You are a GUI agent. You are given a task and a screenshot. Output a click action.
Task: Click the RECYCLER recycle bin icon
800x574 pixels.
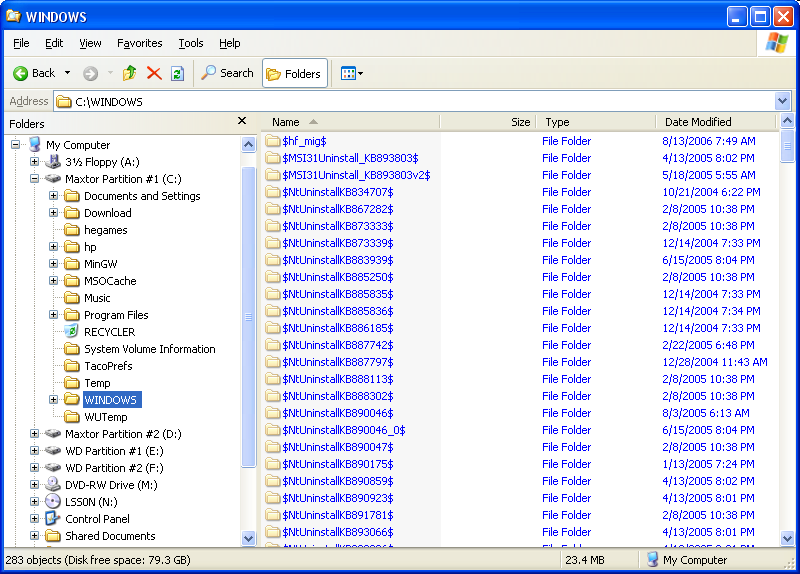[x=72, y=332]
